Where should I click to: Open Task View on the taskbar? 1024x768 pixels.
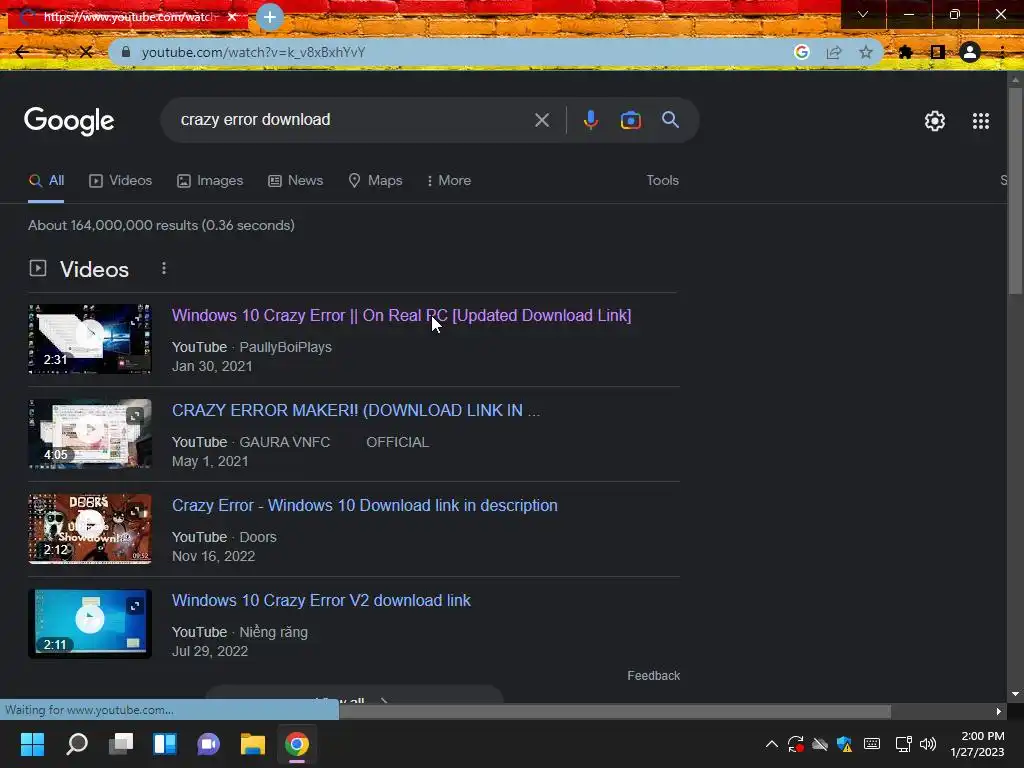[x=121, y=744]
